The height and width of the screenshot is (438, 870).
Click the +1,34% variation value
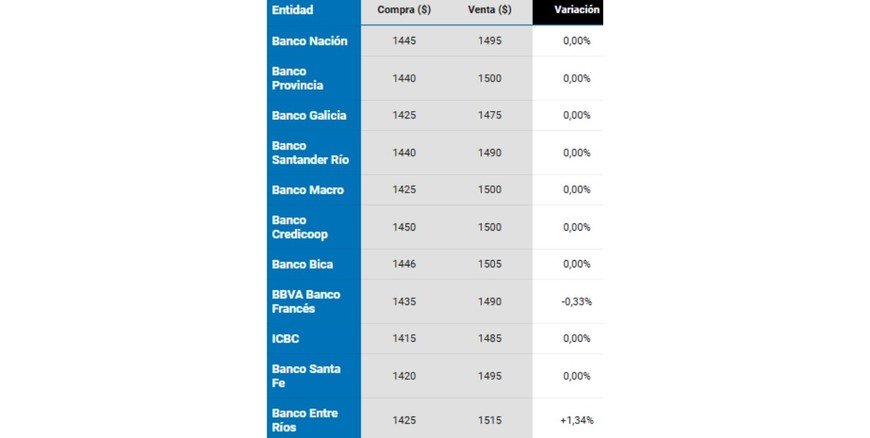[x=576, y=420]
